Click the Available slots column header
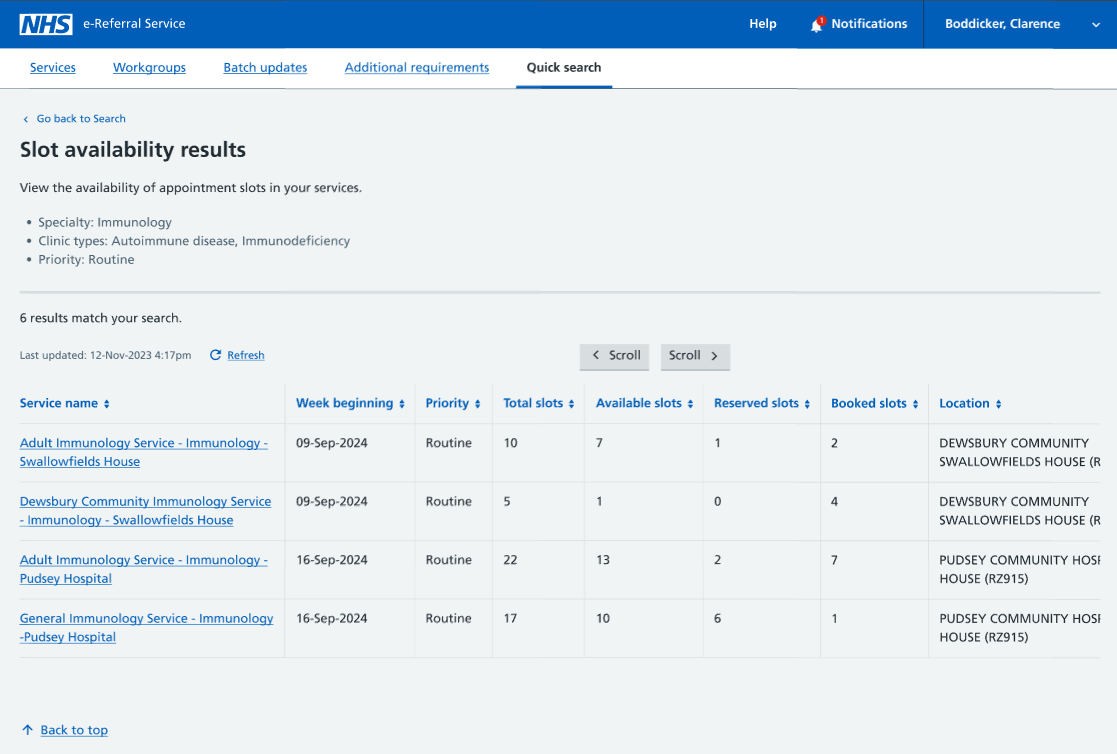 (x=639, y=403)
